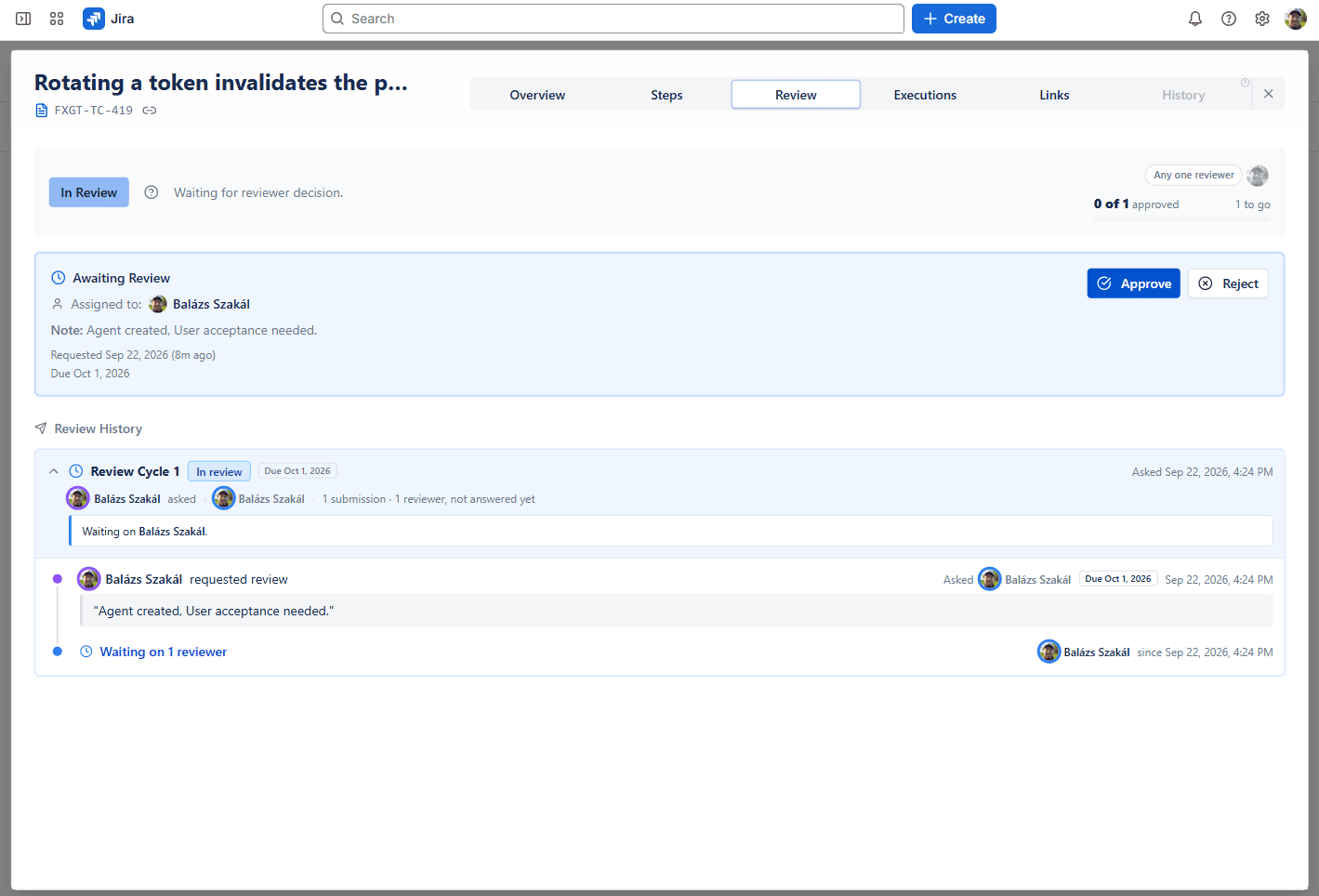Image resolution: width=1319 pixels, height=896 pixels.
Task: Copy link icon next to FXGT-TC-419
Action: (150, 111)
